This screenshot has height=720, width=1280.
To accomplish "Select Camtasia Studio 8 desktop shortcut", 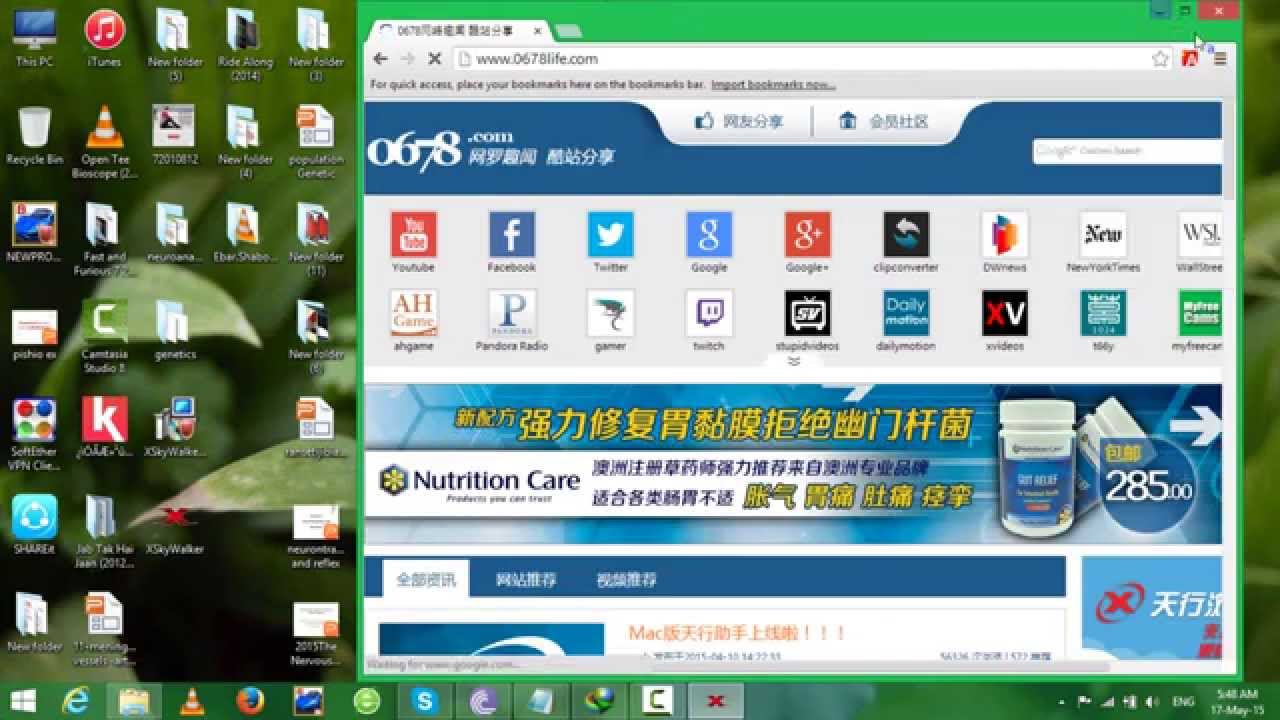I will pos(104,337).
